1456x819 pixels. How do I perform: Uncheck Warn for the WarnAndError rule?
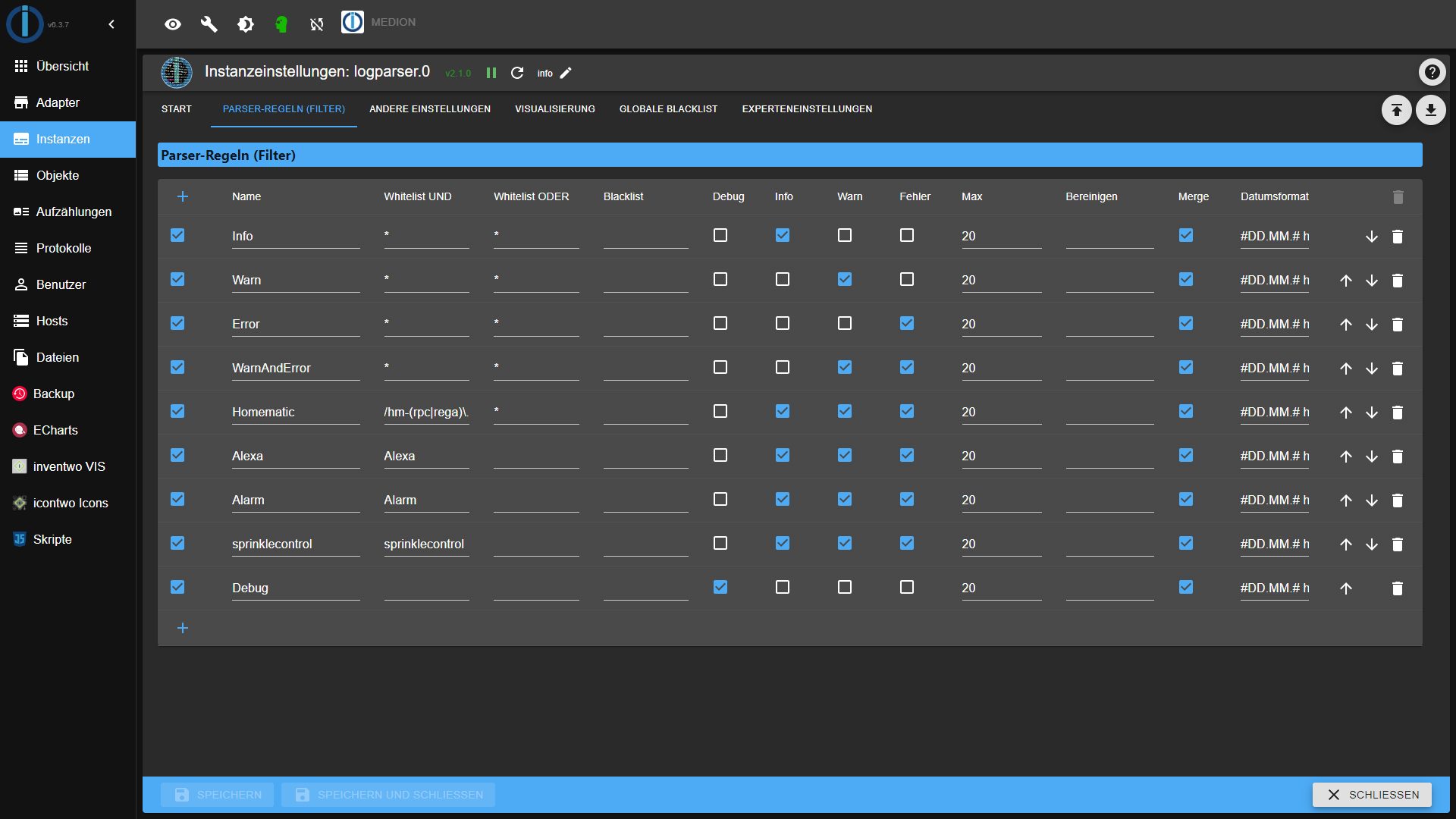pyautogui.click(x=845, y=367)
